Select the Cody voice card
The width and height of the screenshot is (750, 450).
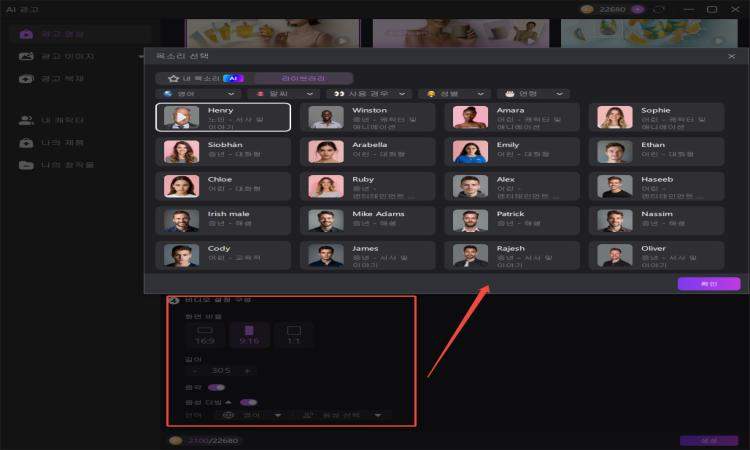223,255
